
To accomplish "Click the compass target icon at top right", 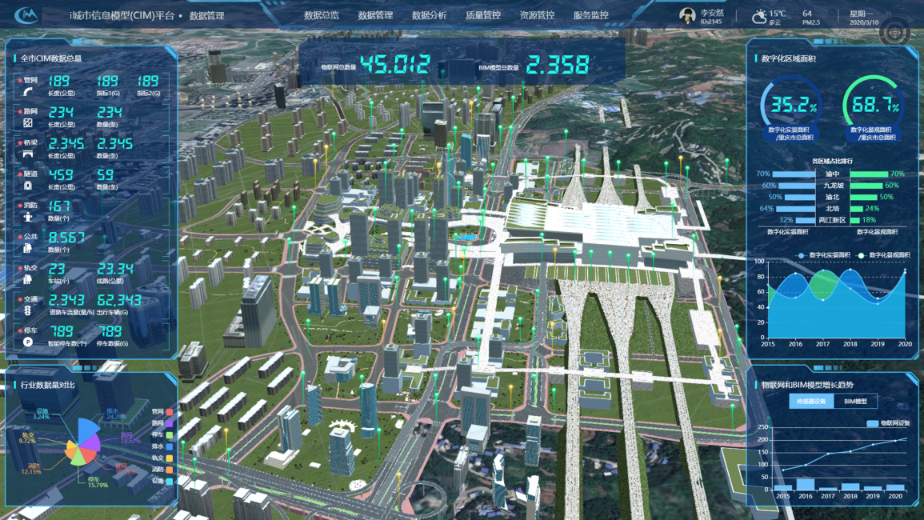I will [891, 32].
